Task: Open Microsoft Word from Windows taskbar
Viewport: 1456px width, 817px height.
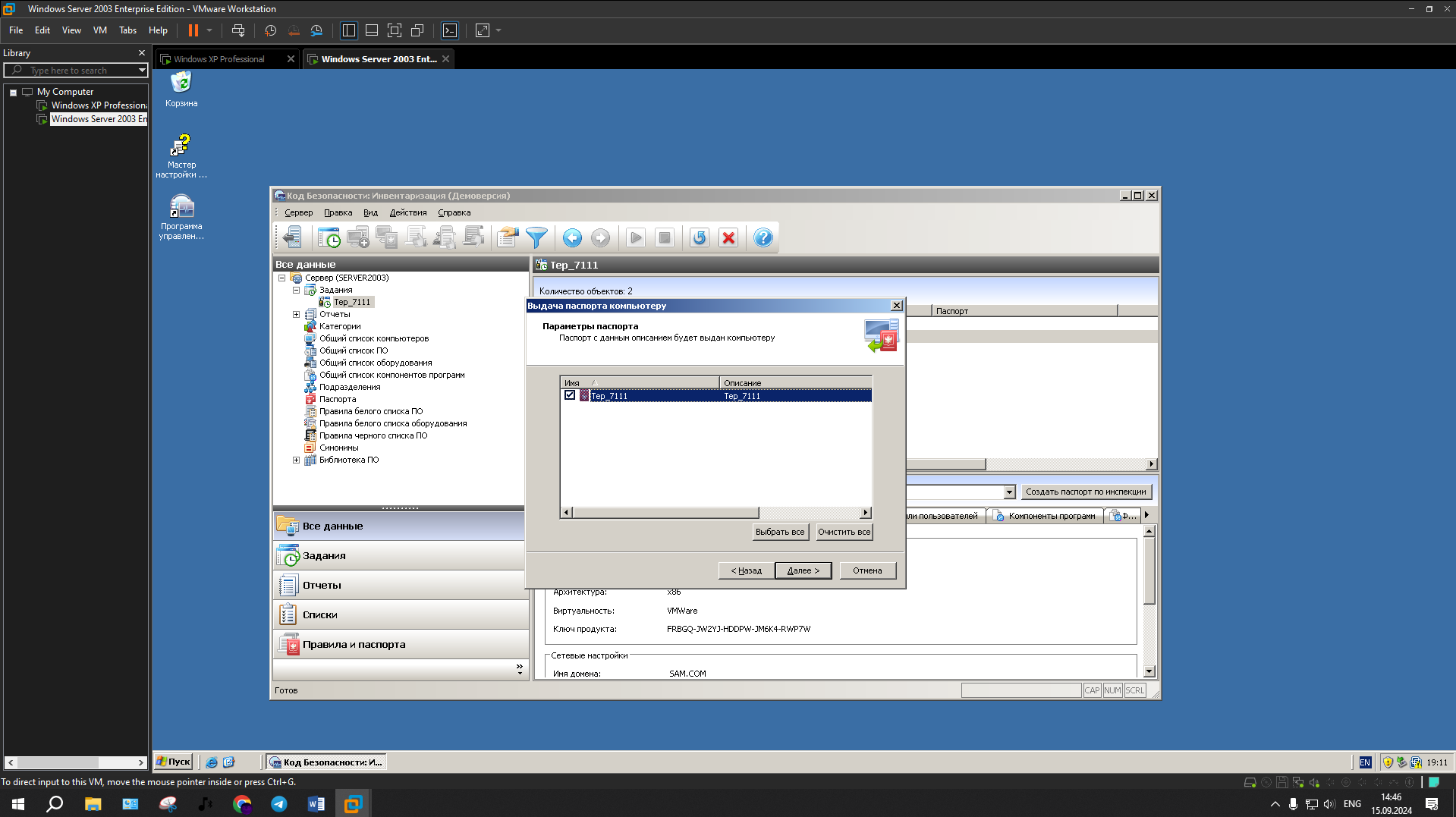Action: [316, 804]
